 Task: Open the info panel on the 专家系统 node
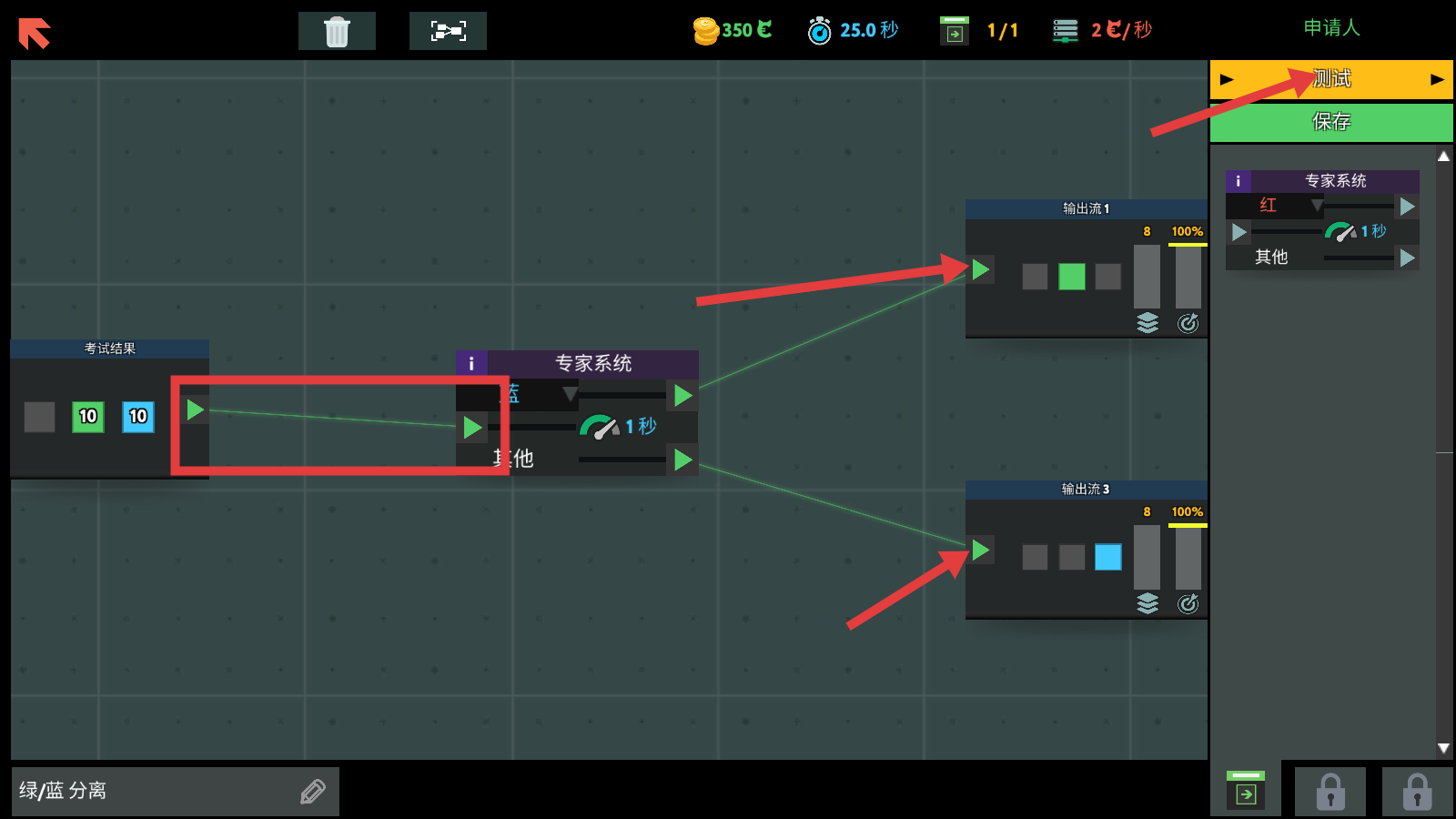click(x=471, y=364)
